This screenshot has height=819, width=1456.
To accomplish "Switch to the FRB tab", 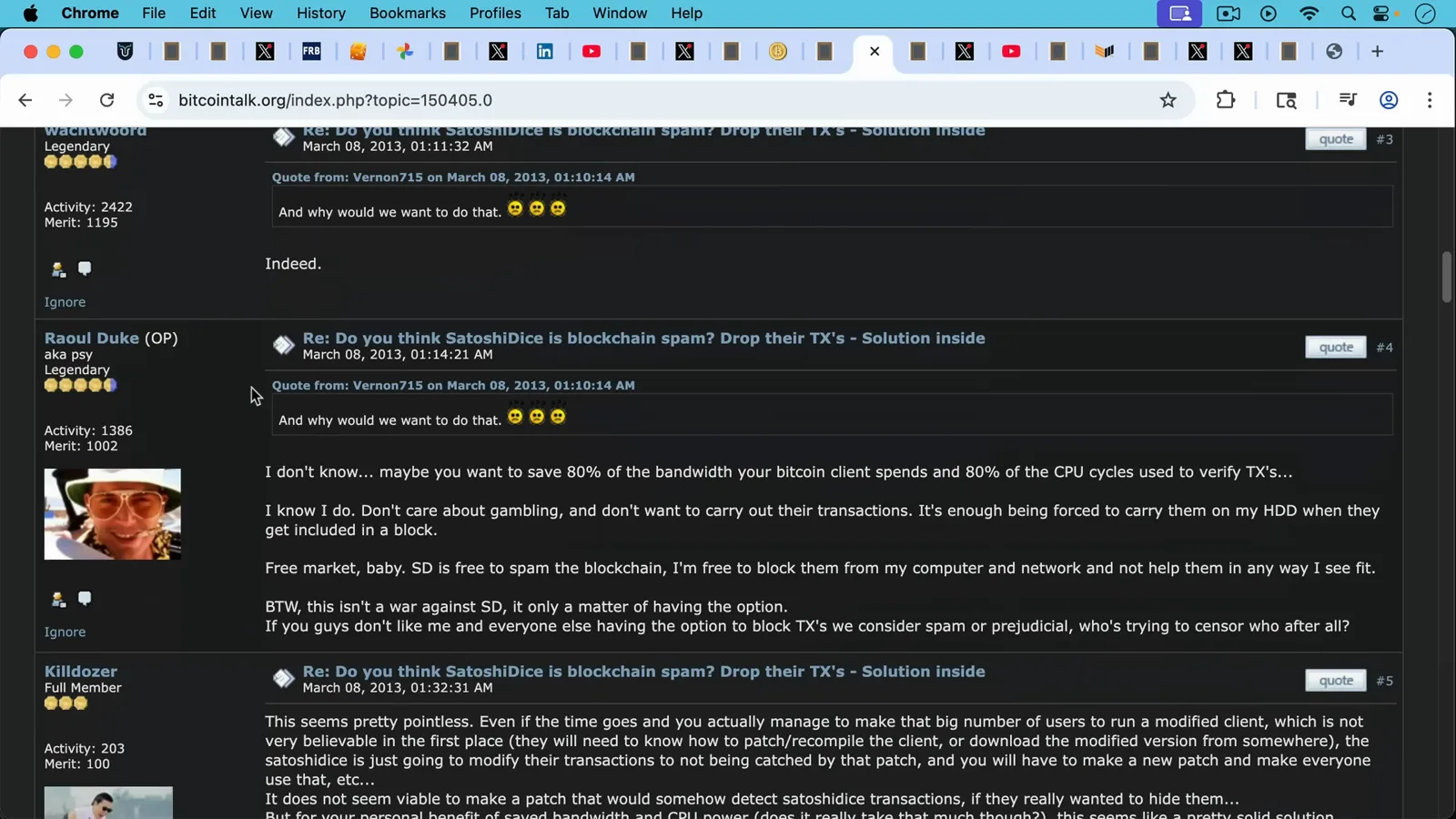I will (311, 52).
